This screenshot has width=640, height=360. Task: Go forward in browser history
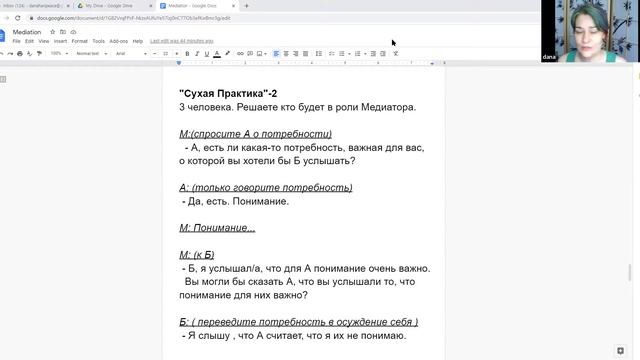pyautogui.click(x=6, y=18)
